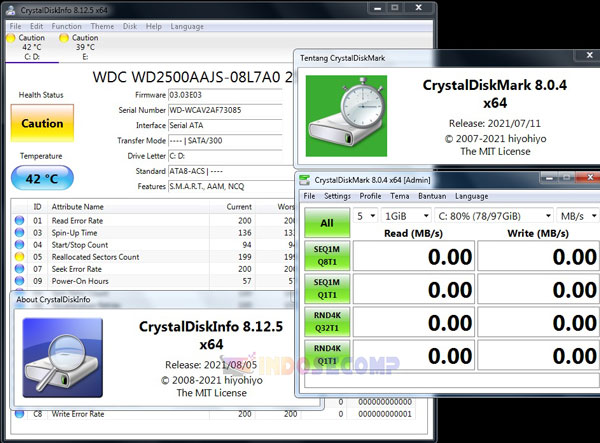Run the RND4K Q1T1 test
The image size is (600, 443).
pos(327,355)
